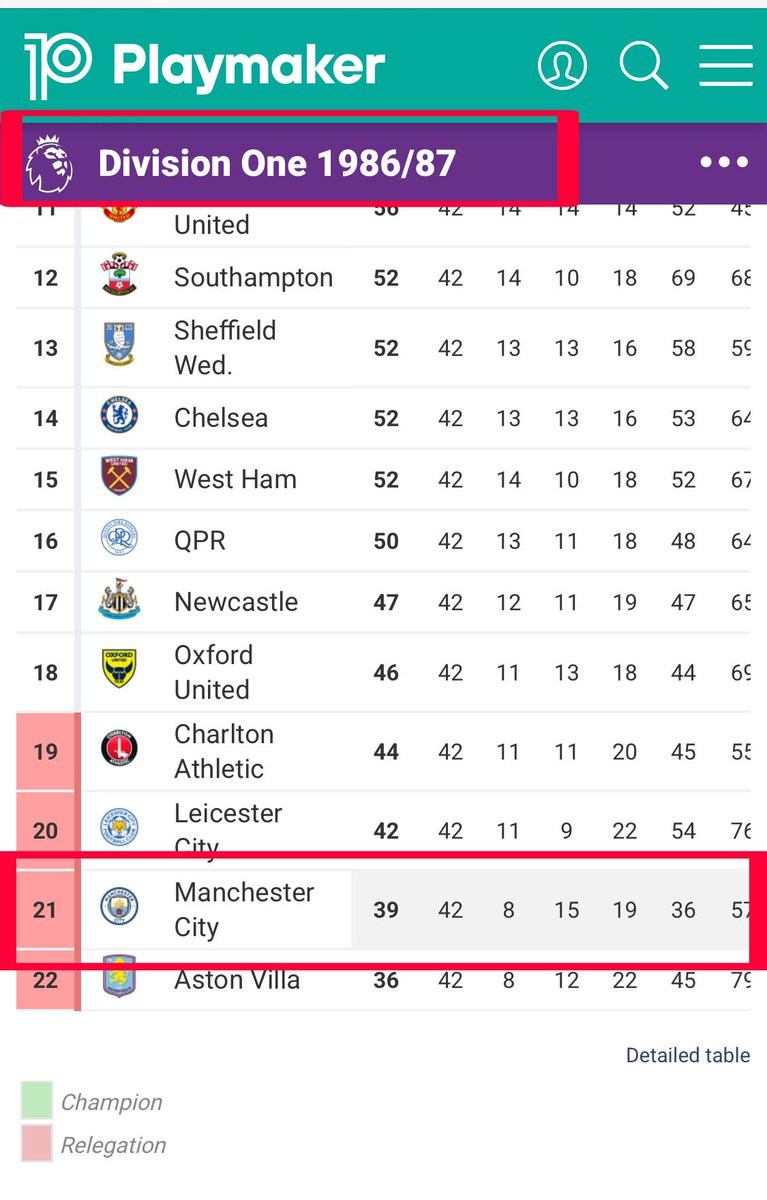767x1200 pixels.
Task: Open the Charlton Athletic team link
Action: pos(223,751)
